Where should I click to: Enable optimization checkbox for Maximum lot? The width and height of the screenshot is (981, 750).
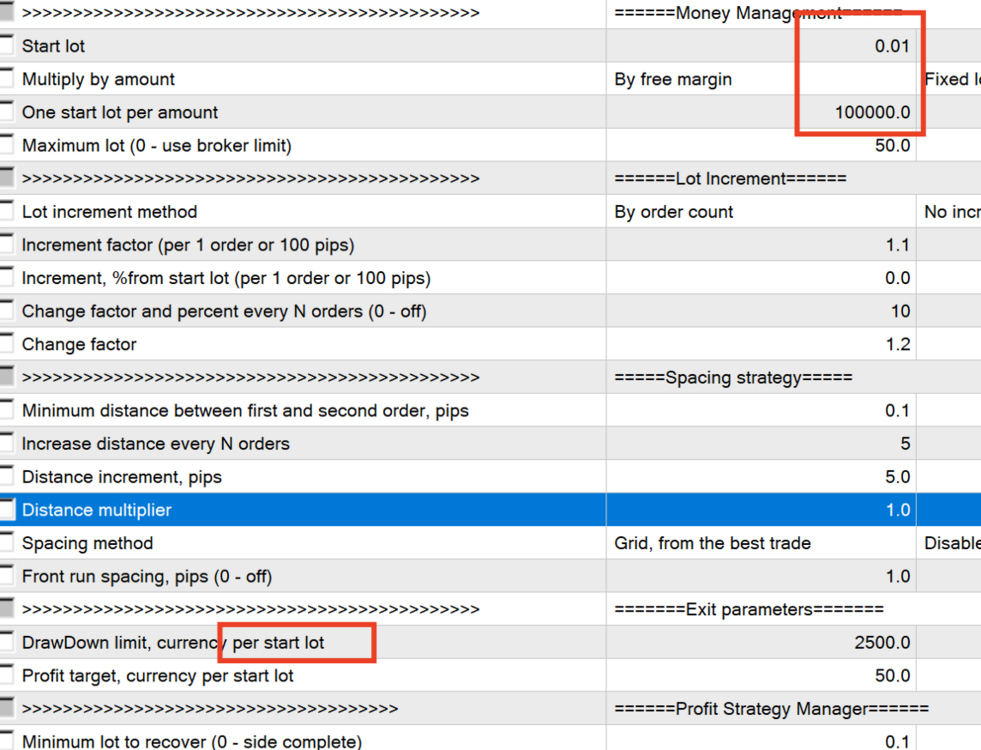click(6, 145)
